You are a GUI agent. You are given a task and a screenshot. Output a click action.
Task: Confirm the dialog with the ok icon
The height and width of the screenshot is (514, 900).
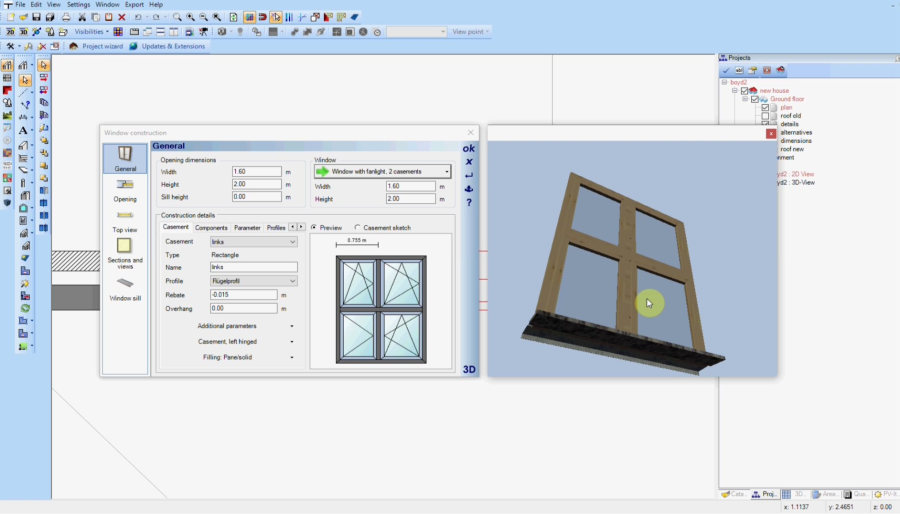pyautogui.click(x=468, y=149)
